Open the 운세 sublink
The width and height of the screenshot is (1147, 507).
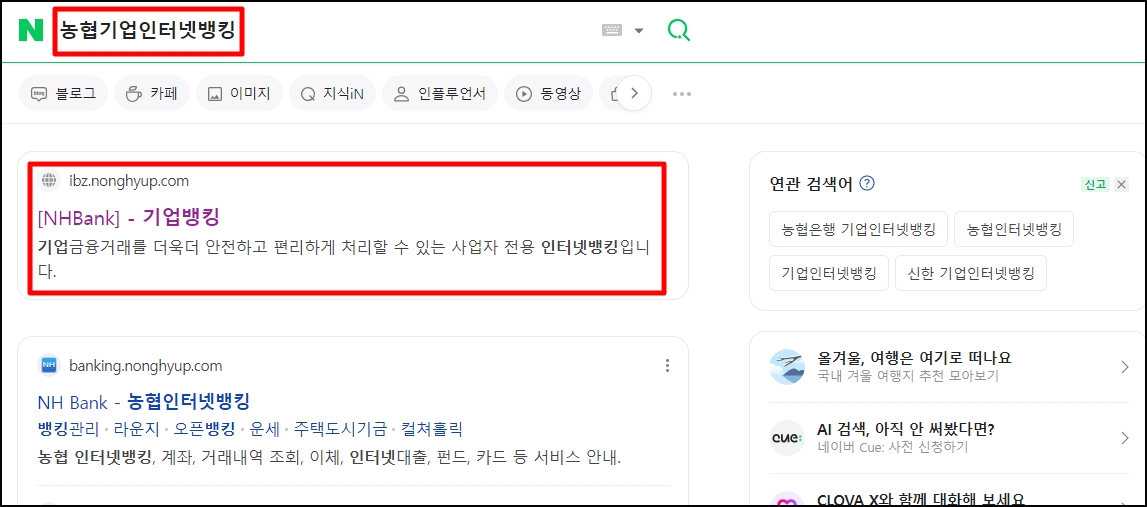(x=264, y=429)
